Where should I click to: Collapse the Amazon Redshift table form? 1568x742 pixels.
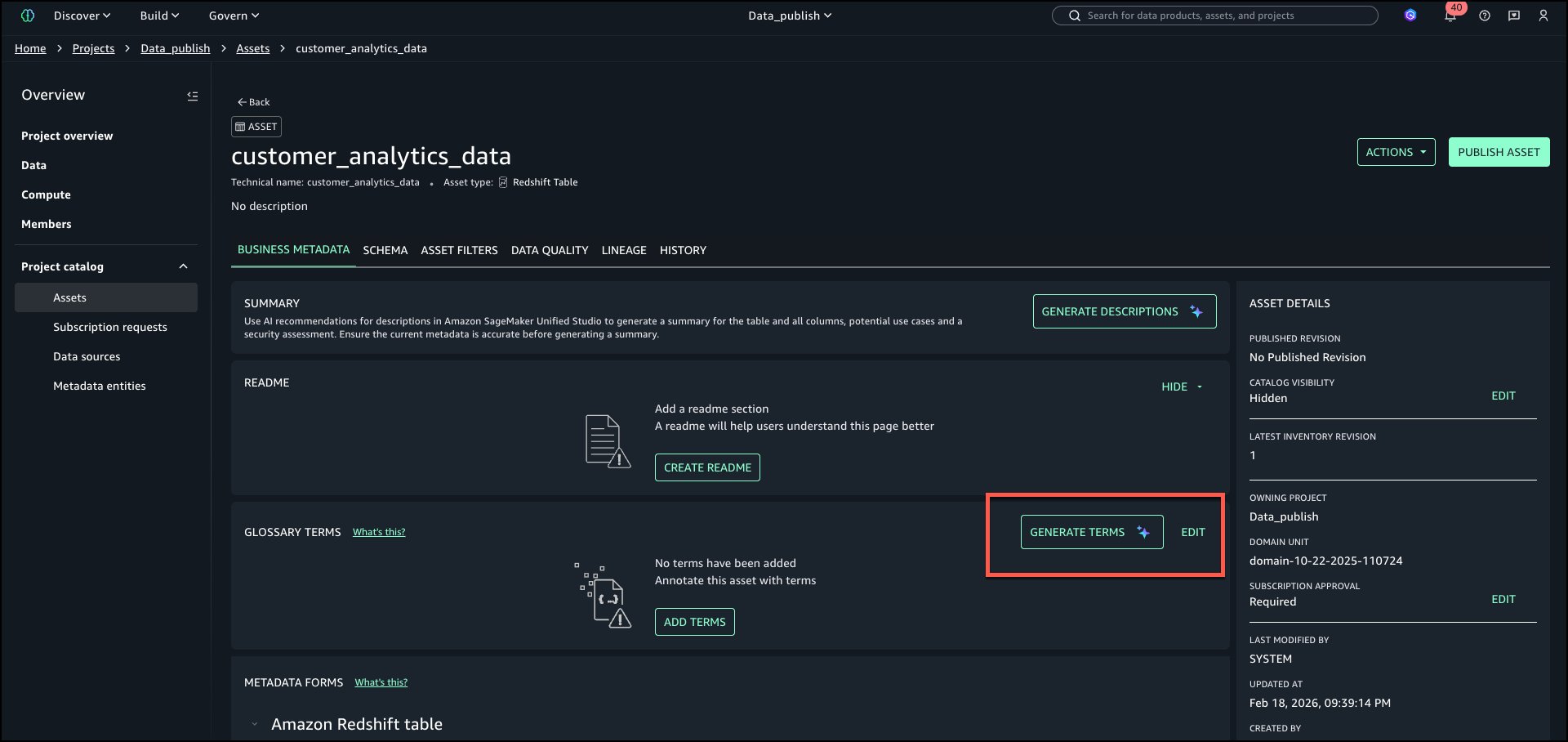pyautogui.click(x=255, y=724)
